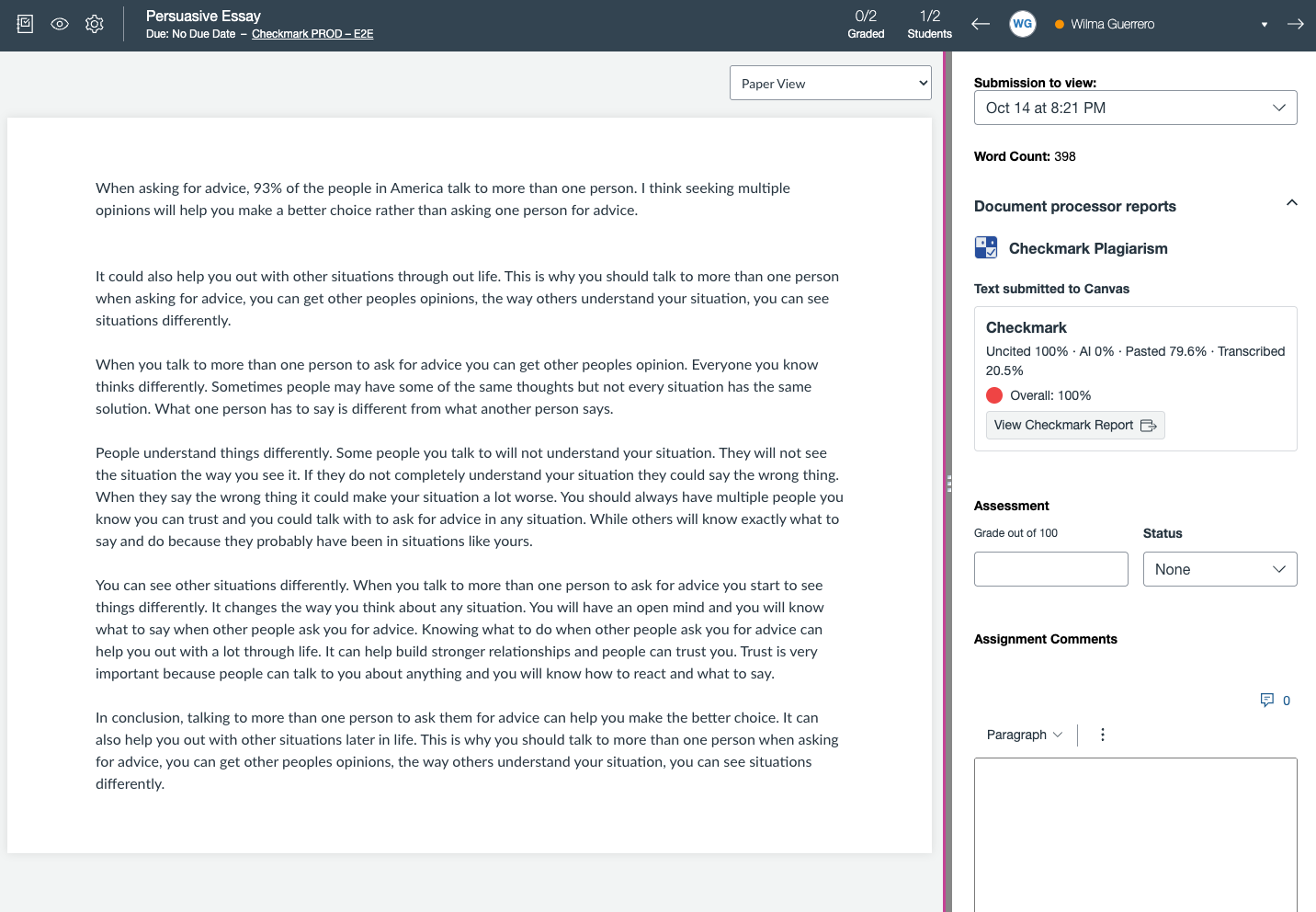Click the 0/2 Graded counter

866,24
